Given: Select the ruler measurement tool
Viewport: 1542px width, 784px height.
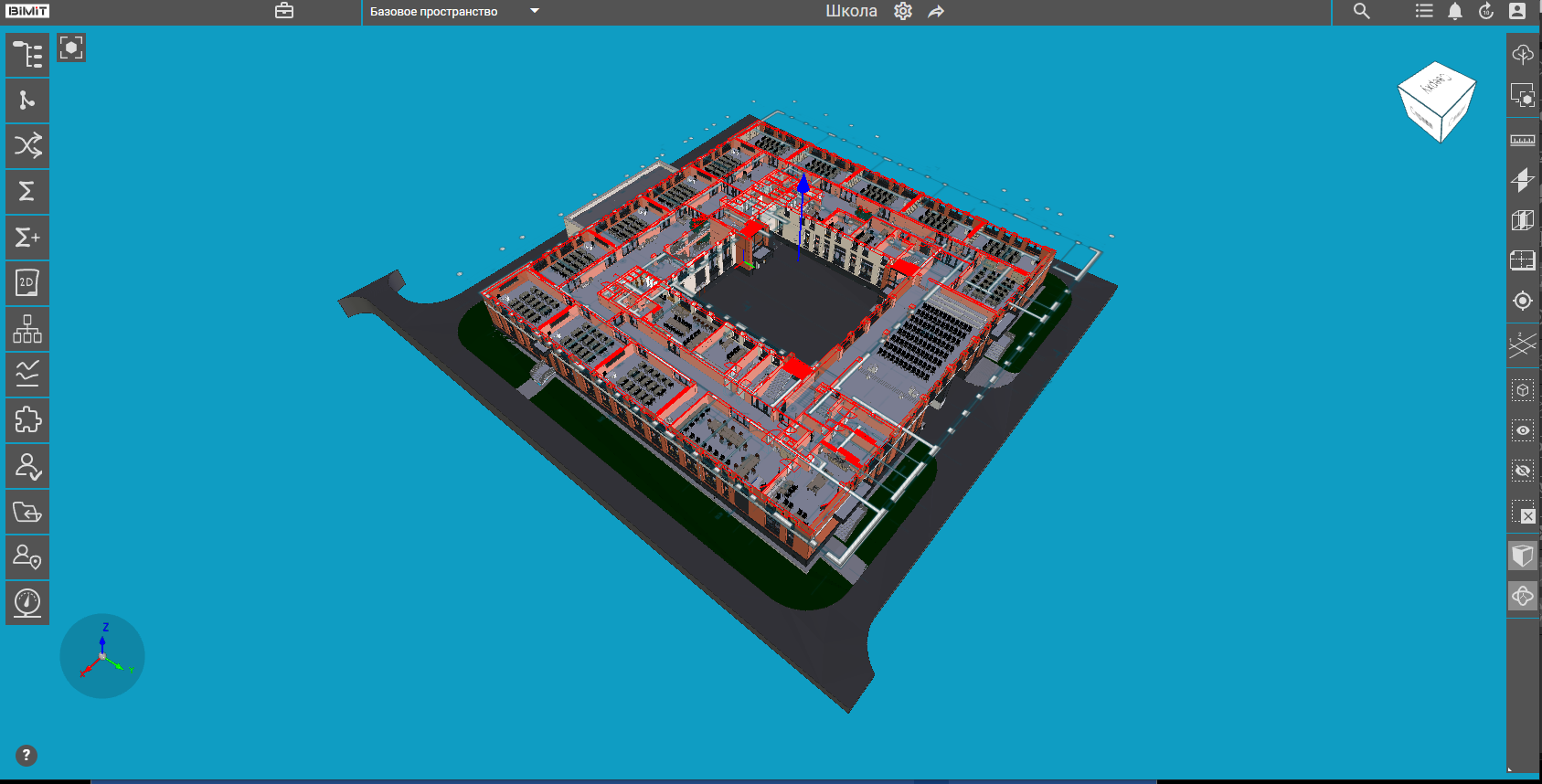Looking at the screenshot, I should pyautogui.click(x=1523, y=140).
